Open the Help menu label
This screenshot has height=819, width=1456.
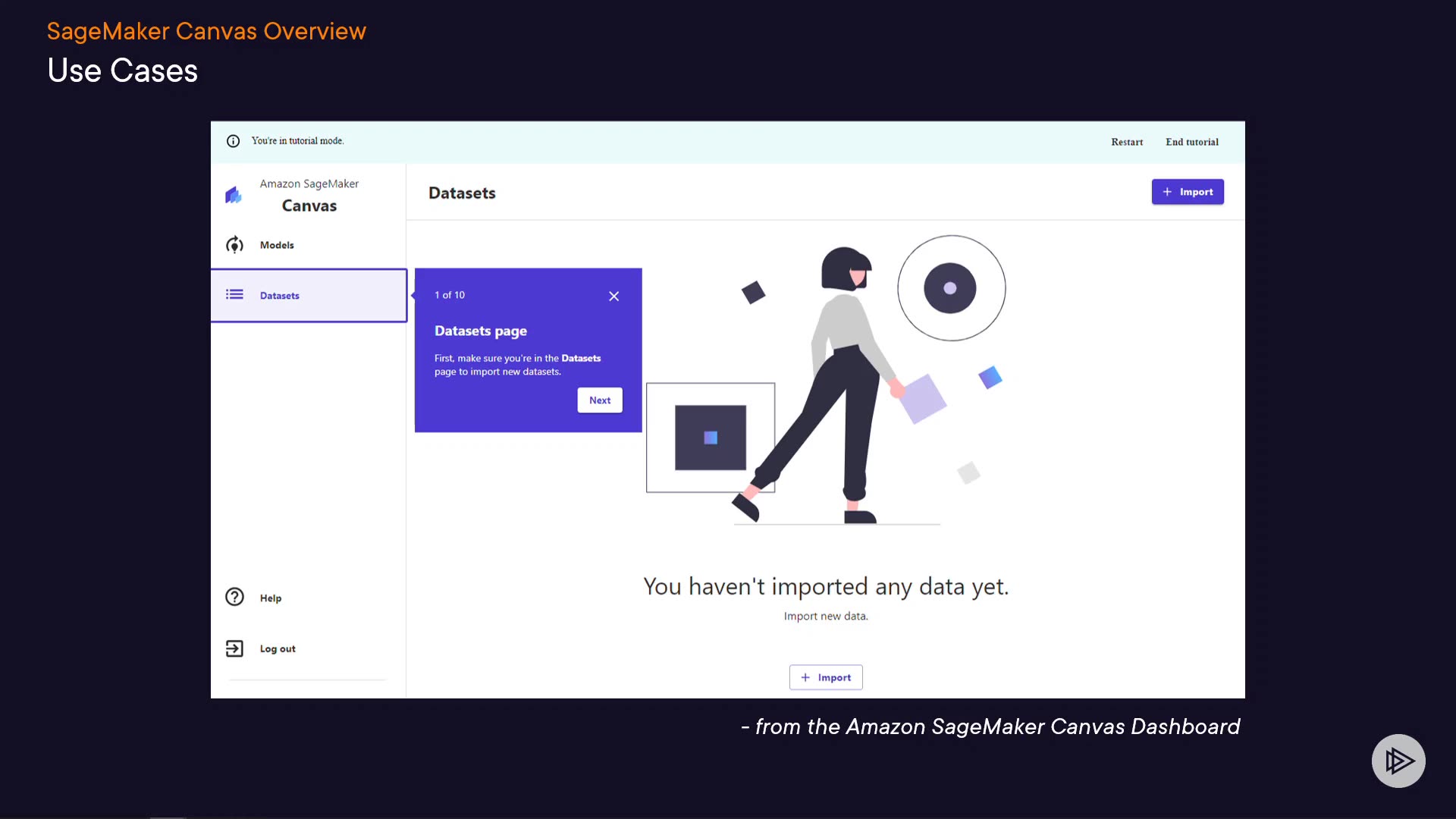coord(271,598)
